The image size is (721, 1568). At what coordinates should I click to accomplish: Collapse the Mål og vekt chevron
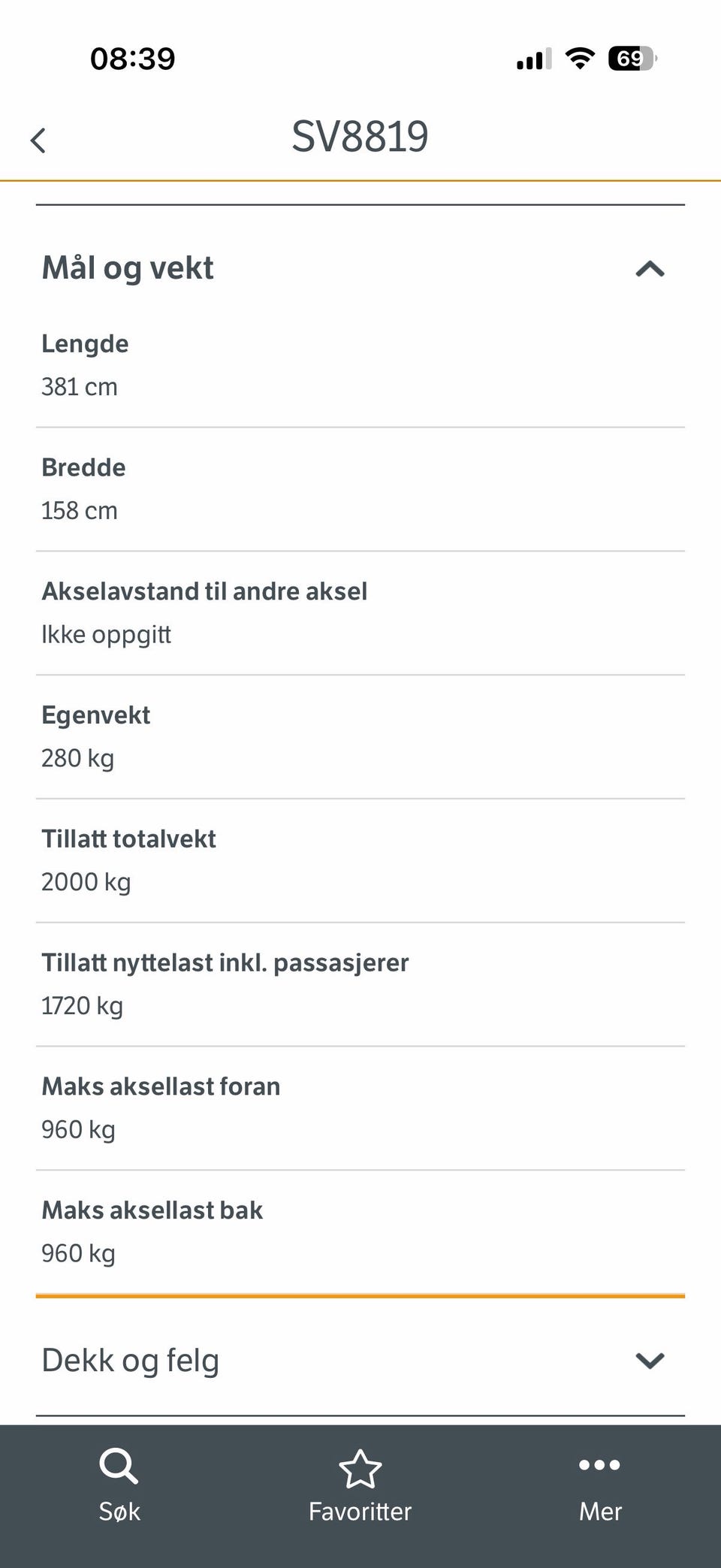point(650,269)
